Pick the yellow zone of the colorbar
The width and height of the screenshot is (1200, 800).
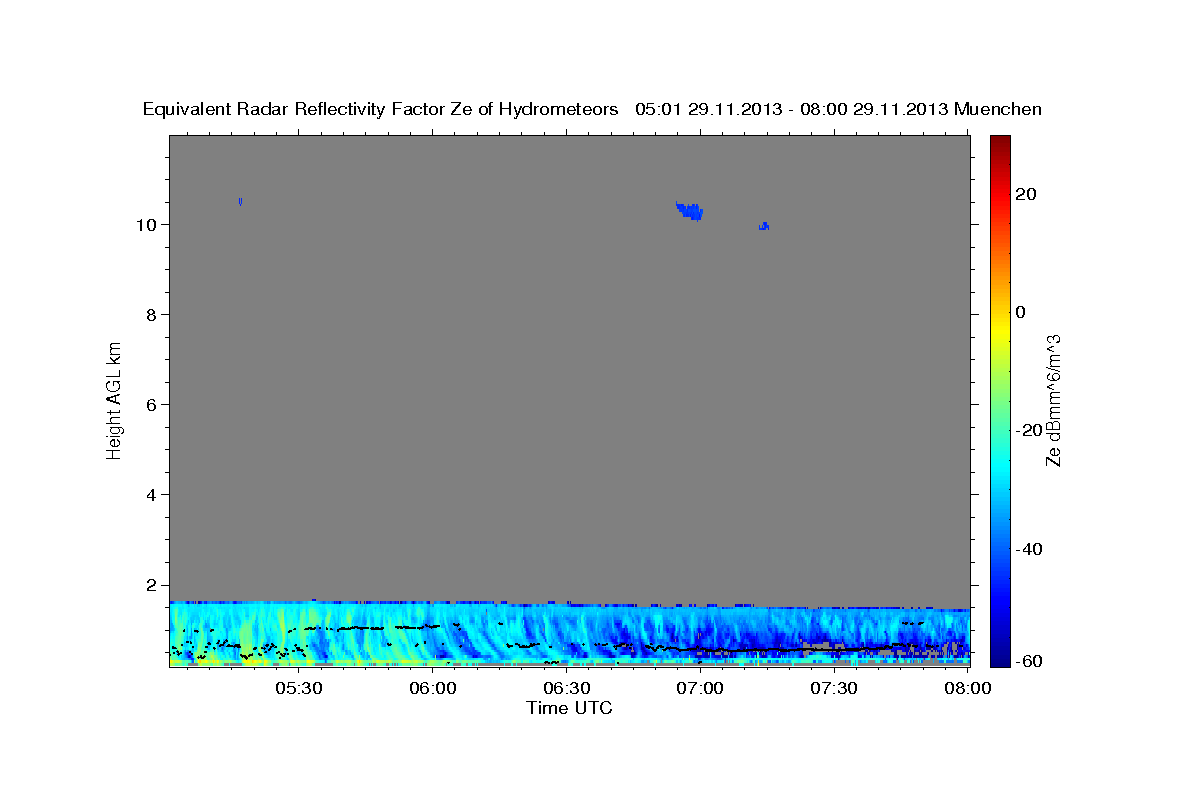click(1000, 330)
